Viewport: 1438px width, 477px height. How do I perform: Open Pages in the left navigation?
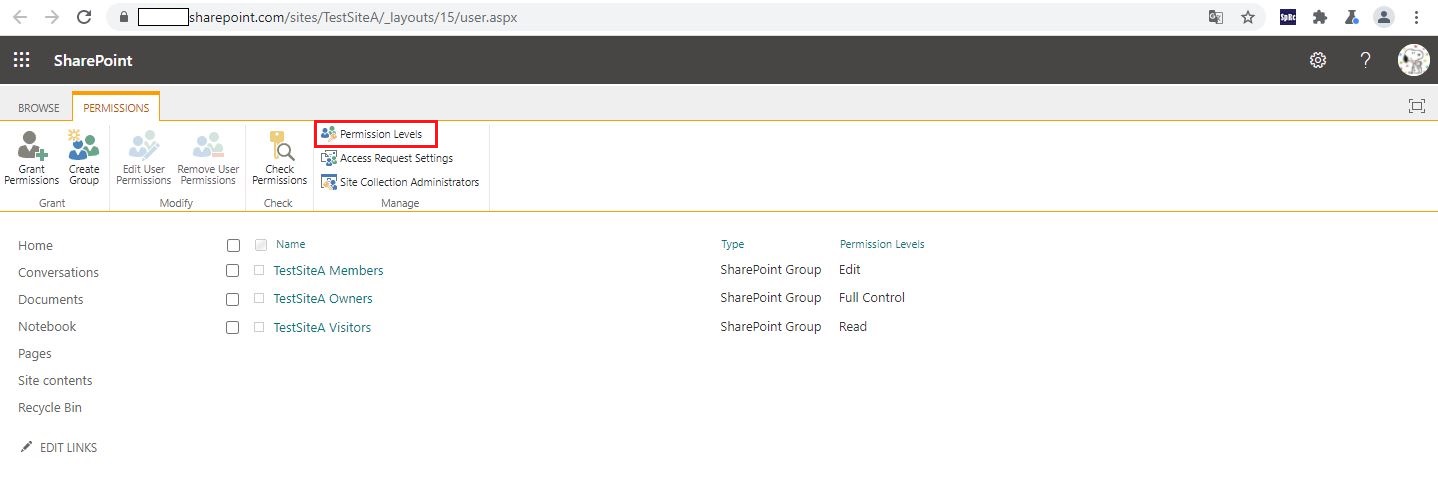click(x=35, y=354)
